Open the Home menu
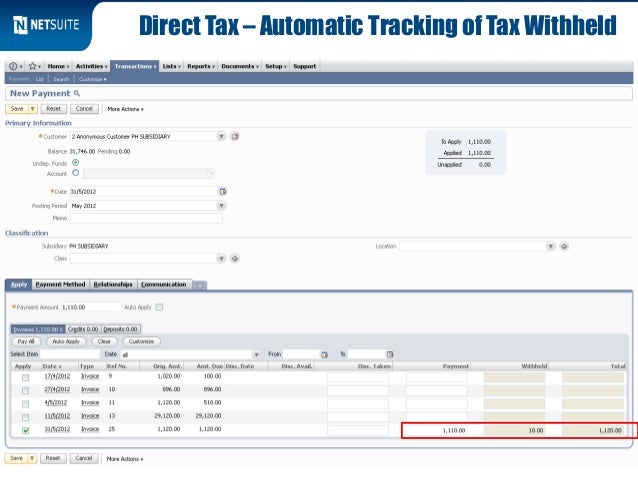 [x=58, y=66]
